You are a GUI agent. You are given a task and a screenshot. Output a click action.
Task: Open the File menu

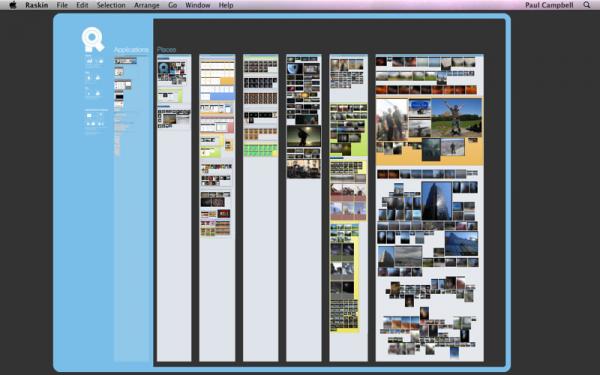coord(62,5)
